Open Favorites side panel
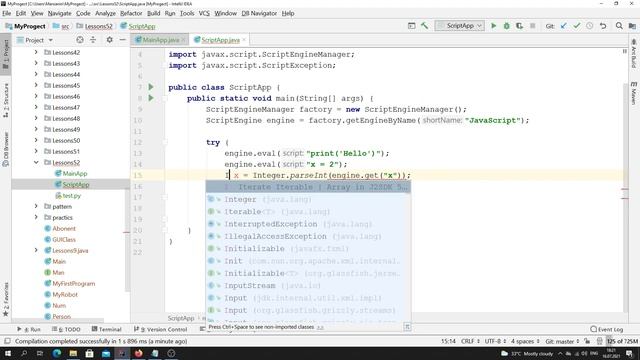The width and height of the screenshot is (640, 360). pos(6,299)
